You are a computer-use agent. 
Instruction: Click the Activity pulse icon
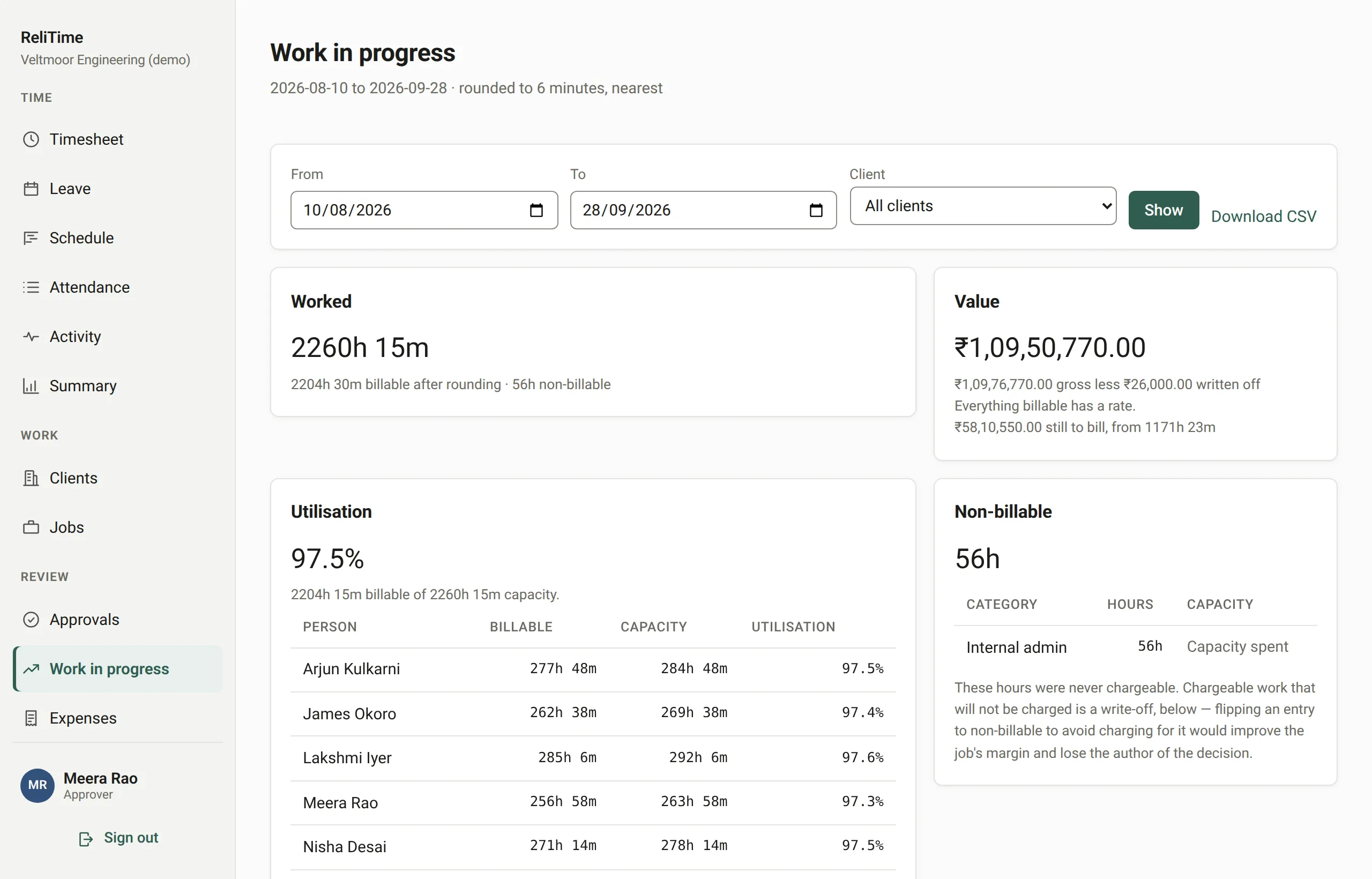pyautogui.click(x=31, y=337)
